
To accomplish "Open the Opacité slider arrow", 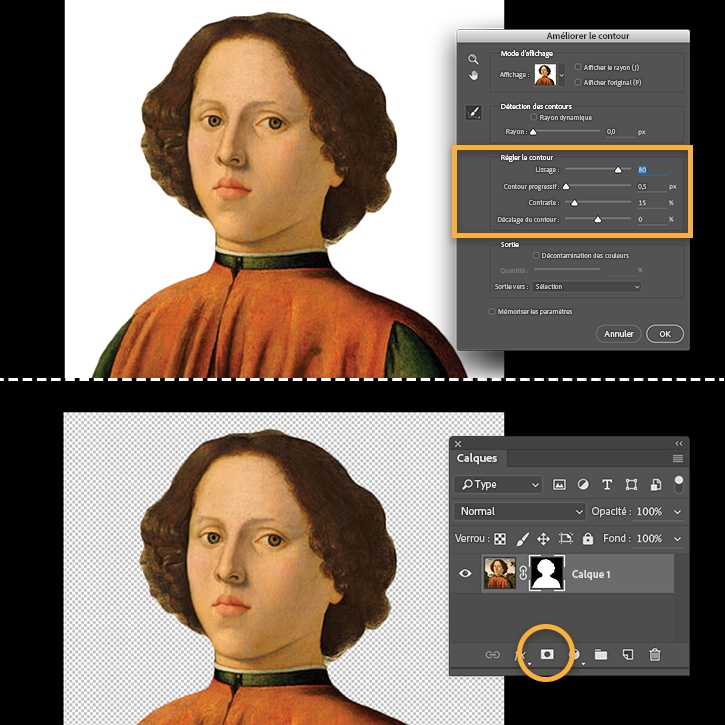I will tap(677, 512).
